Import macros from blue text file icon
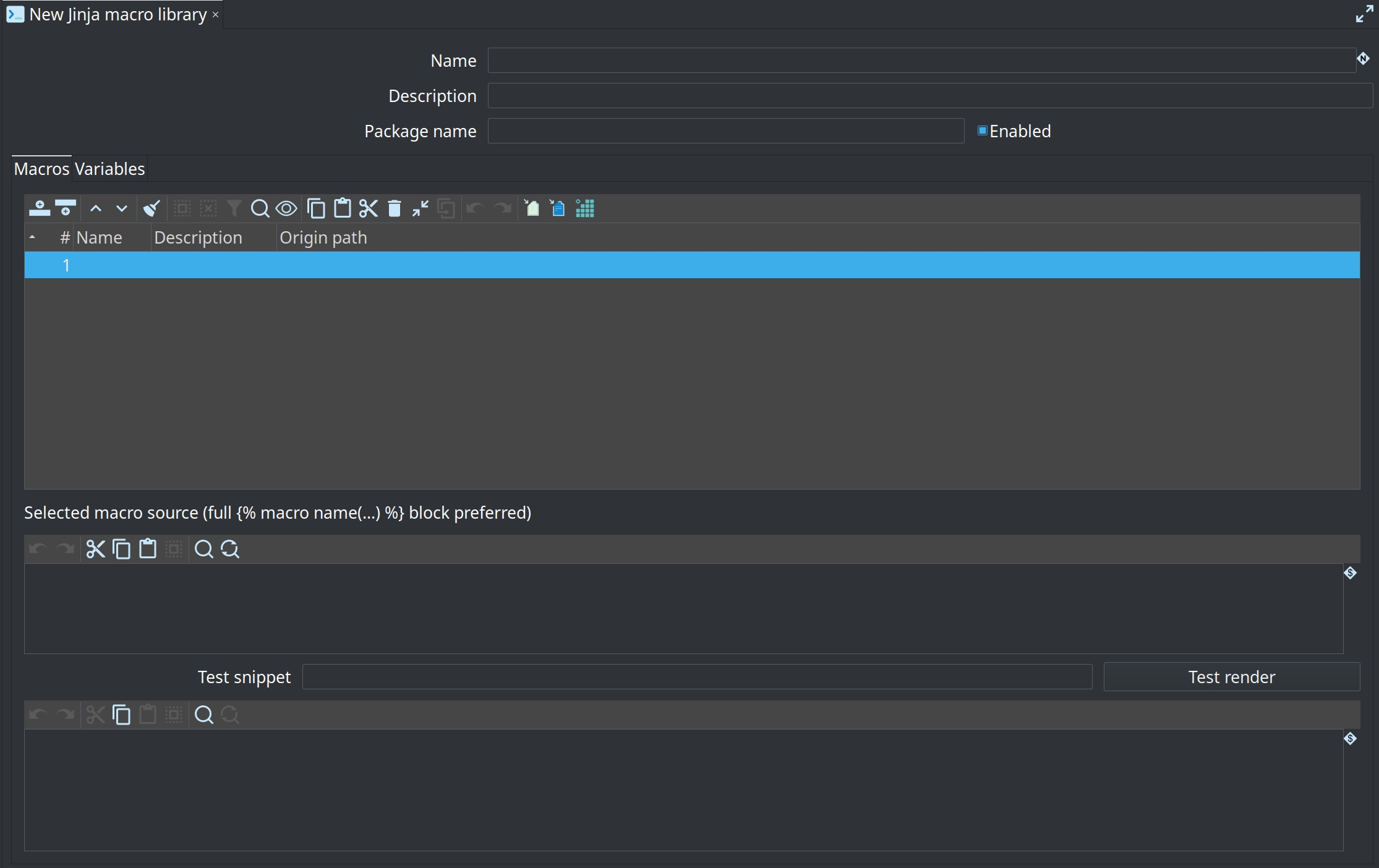Image resolution: width=1379 pixels, height=868 pixels. point(558,208)
